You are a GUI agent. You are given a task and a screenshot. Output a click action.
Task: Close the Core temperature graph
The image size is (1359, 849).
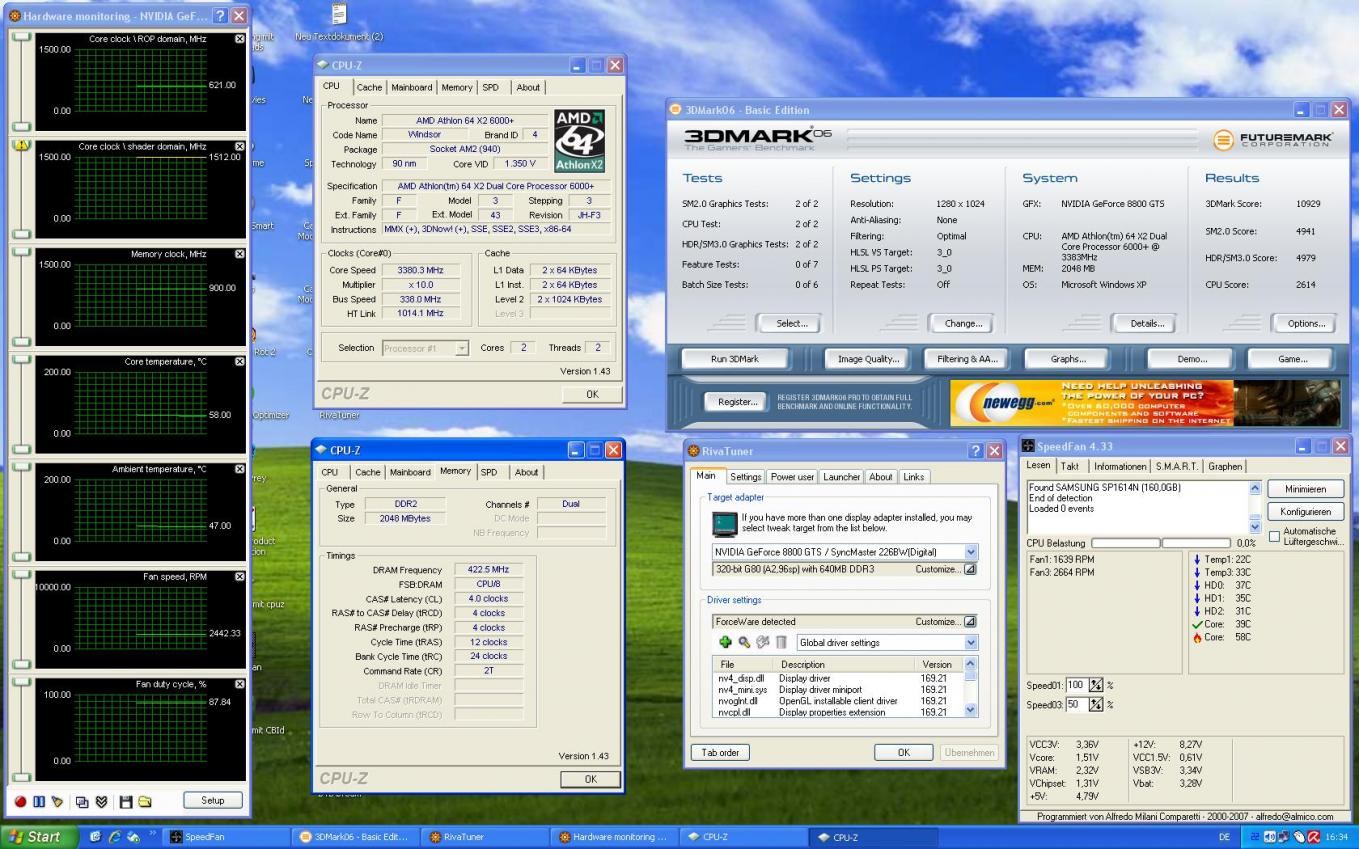tap(239, 362)
